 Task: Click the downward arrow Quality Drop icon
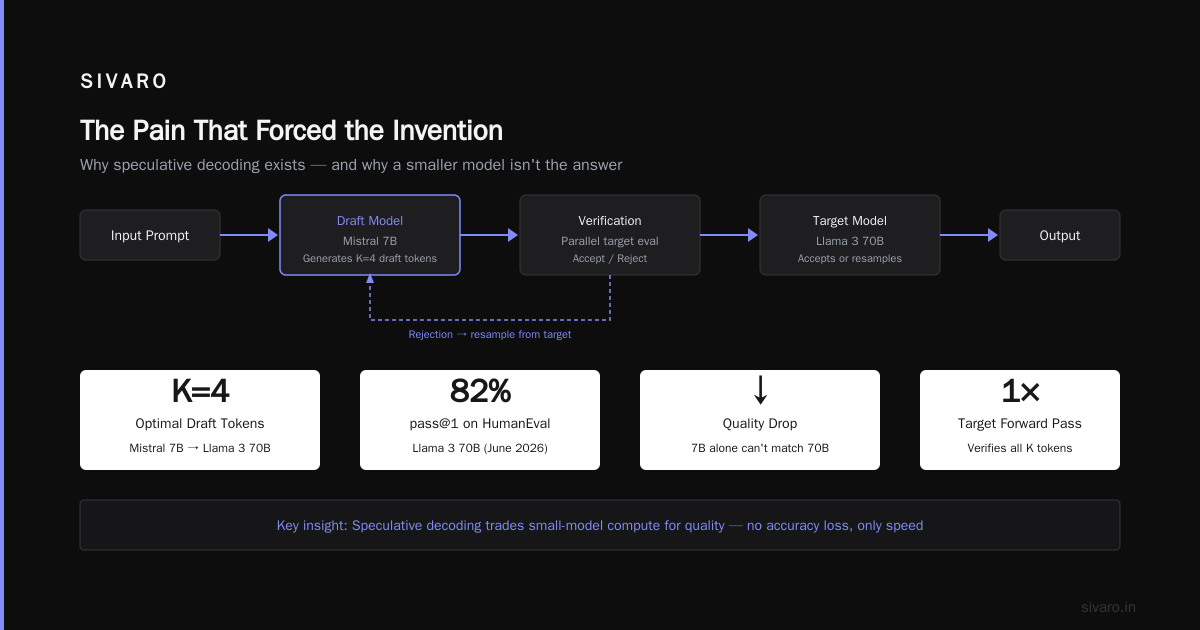[x=760, y=390]
